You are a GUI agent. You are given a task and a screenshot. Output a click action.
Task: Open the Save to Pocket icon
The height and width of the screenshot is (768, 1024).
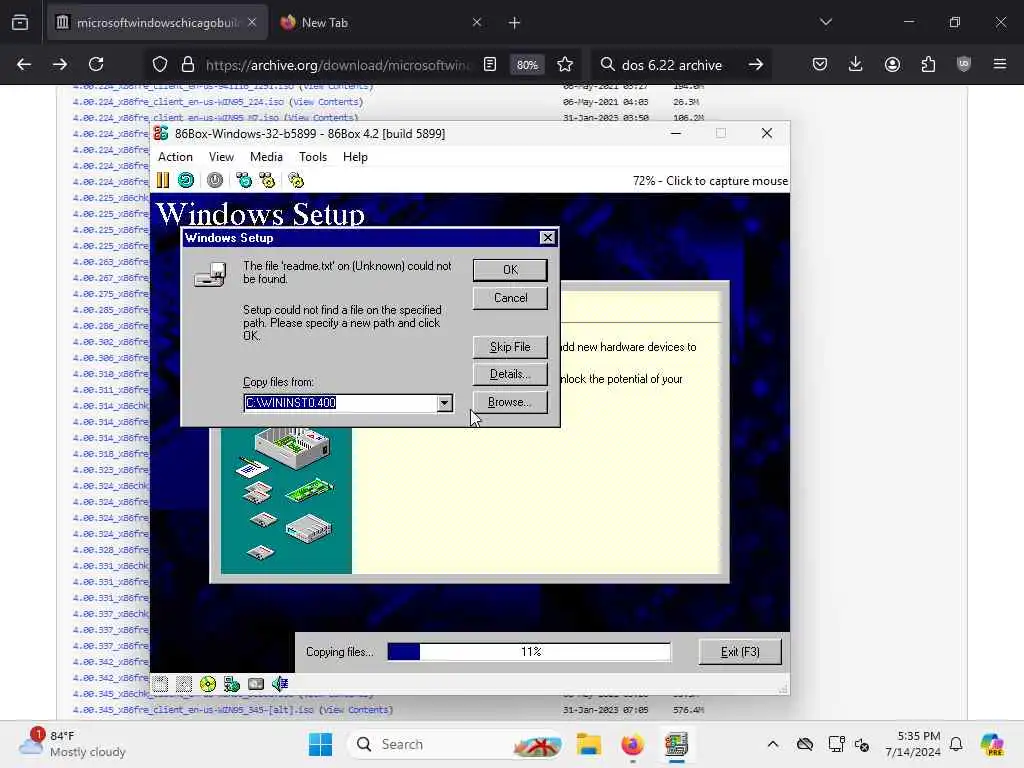click(x=820, y=65)
